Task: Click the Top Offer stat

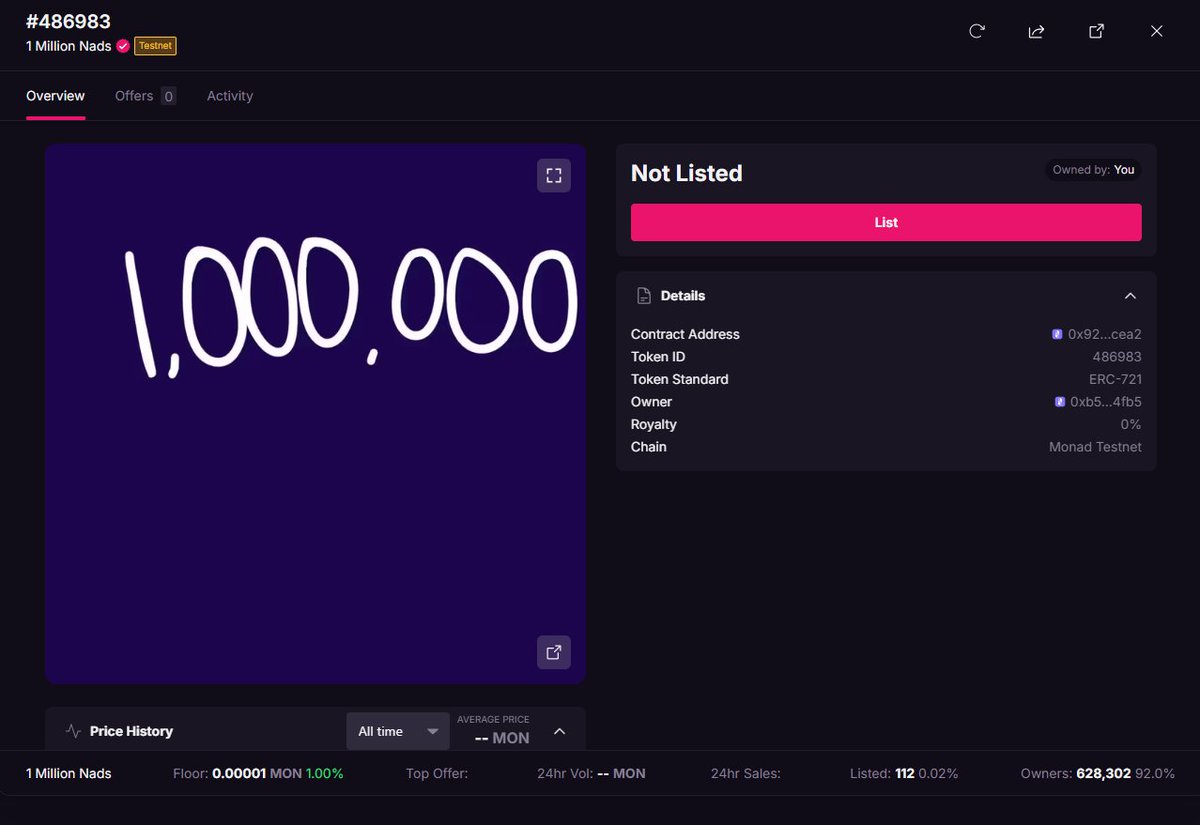Action: [x=437, y=773]
